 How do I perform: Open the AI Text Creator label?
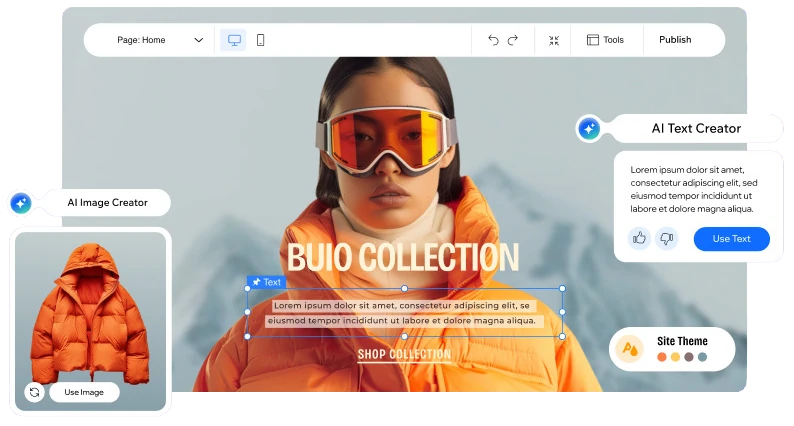(696, 129)
